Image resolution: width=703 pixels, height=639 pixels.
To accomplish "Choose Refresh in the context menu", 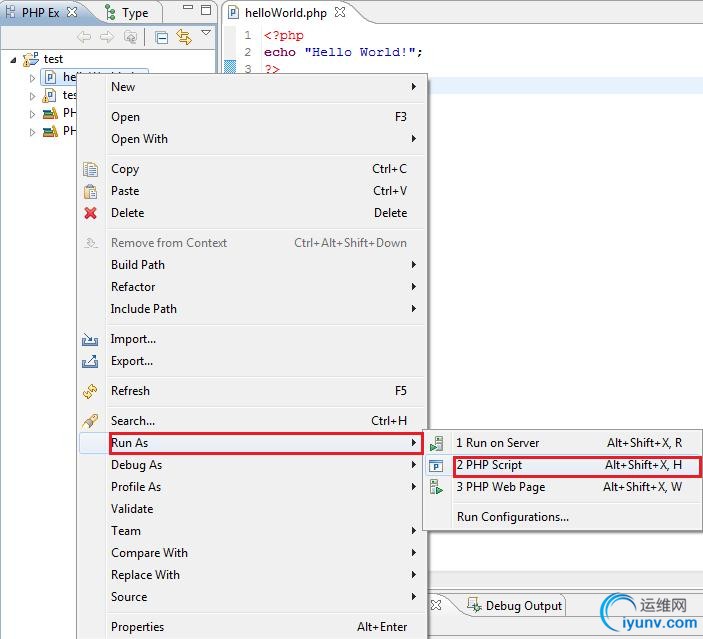I will pos(265,391).
